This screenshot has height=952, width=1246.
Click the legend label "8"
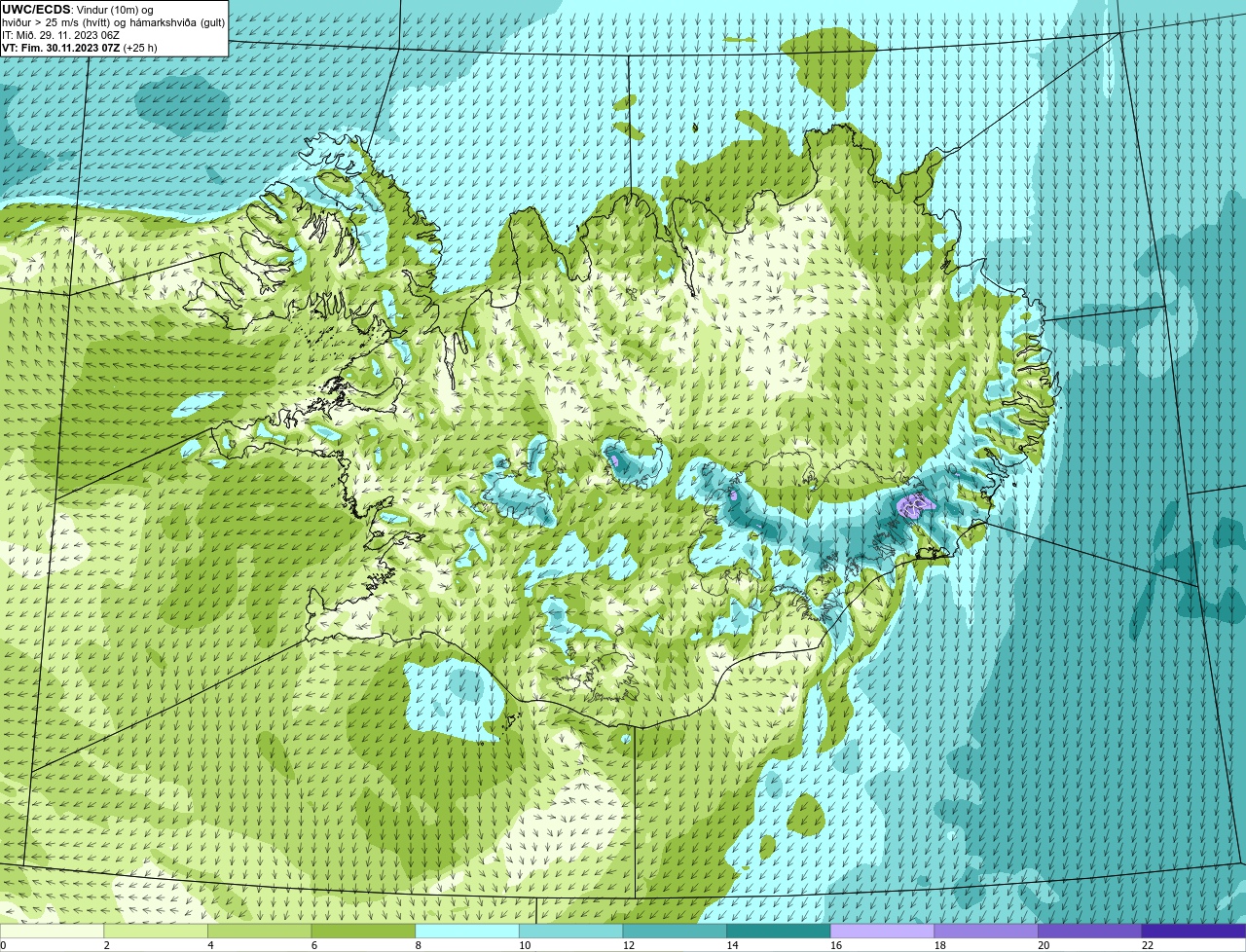(419, 945)
